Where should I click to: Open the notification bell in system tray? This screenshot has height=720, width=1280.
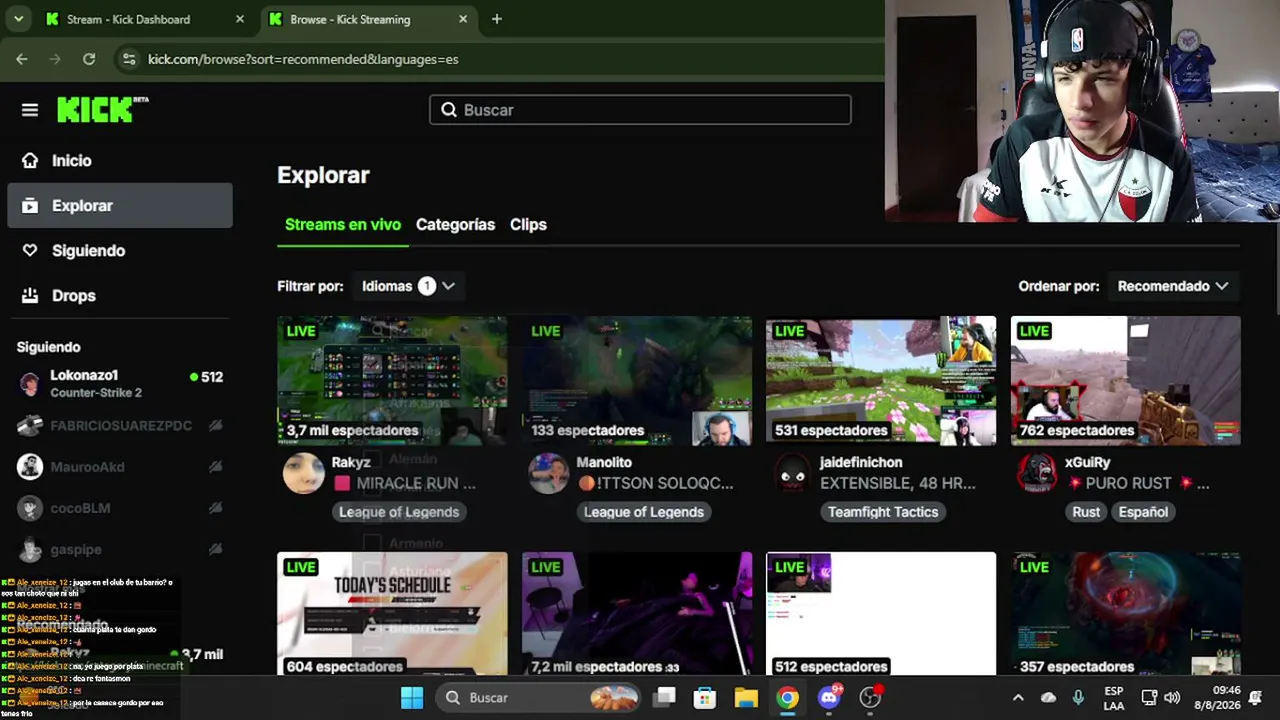(x=1256, y=698)
